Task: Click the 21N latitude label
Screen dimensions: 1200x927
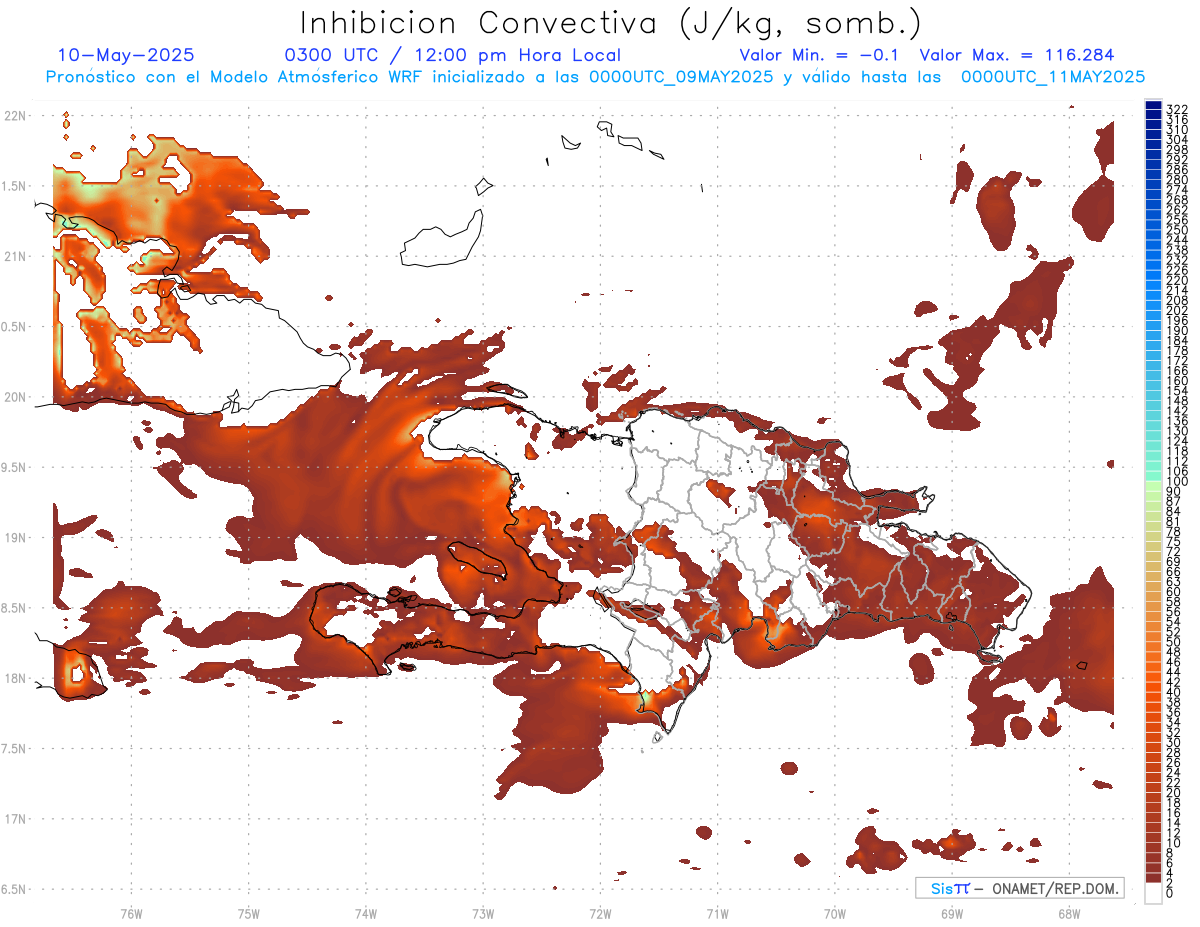Action: (14, 256)
